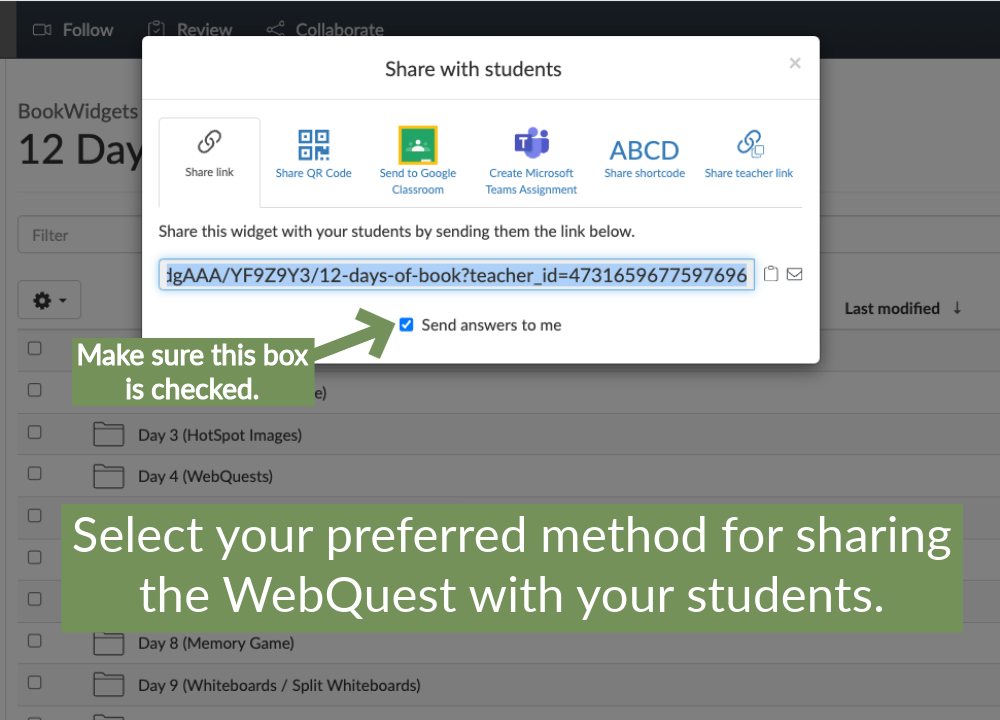The width and height of the screenshot is (1000, 720).
Task: Click the folder icon beside Day 3
Action: click(108, 434)
